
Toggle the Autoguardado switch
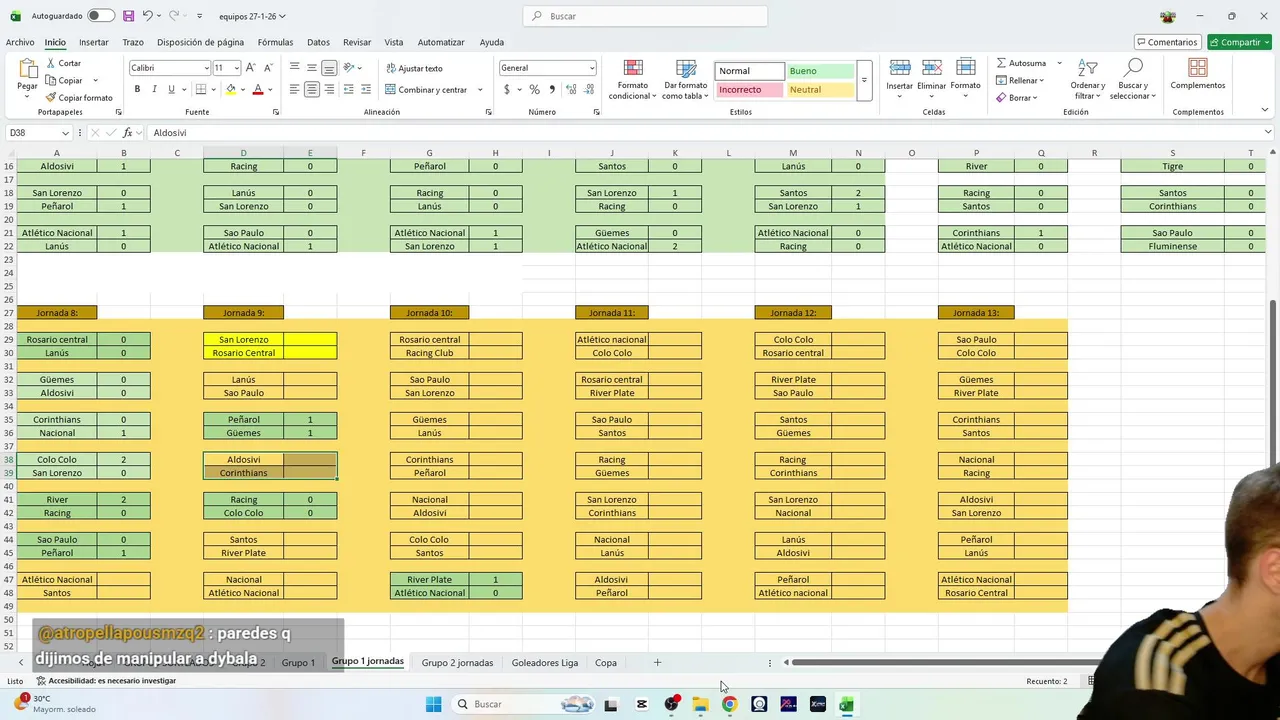[101, 16]
